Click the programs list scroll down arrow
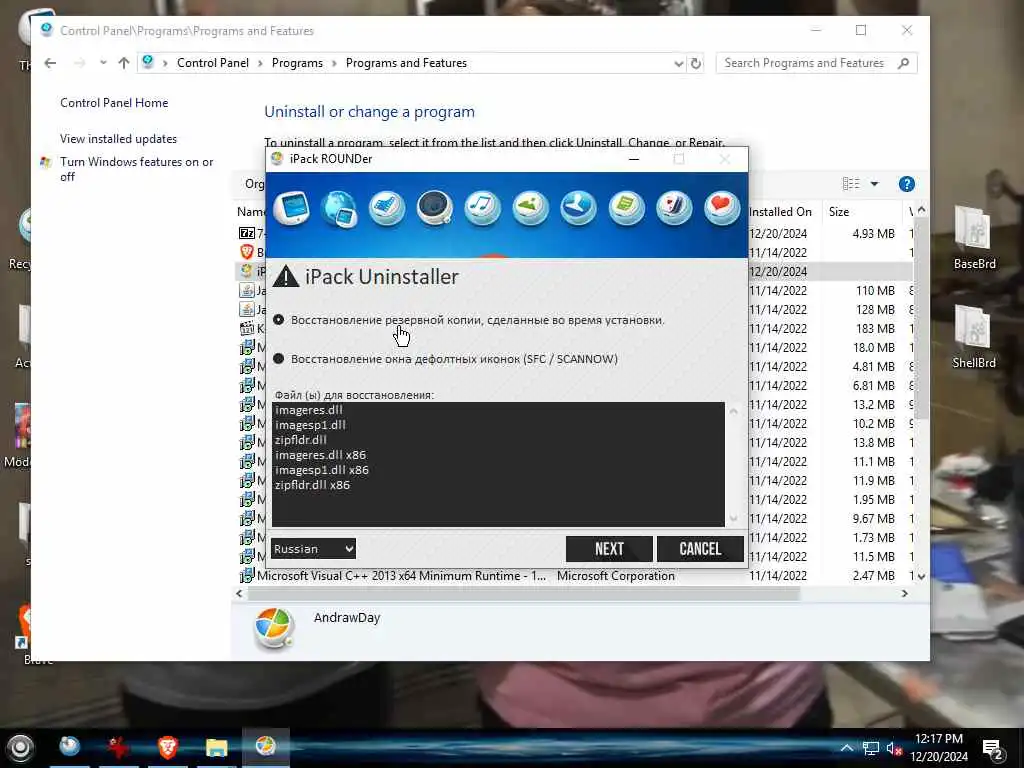Image resolution: width=1024 pixels, height=768 pixels. click(921, 577)
